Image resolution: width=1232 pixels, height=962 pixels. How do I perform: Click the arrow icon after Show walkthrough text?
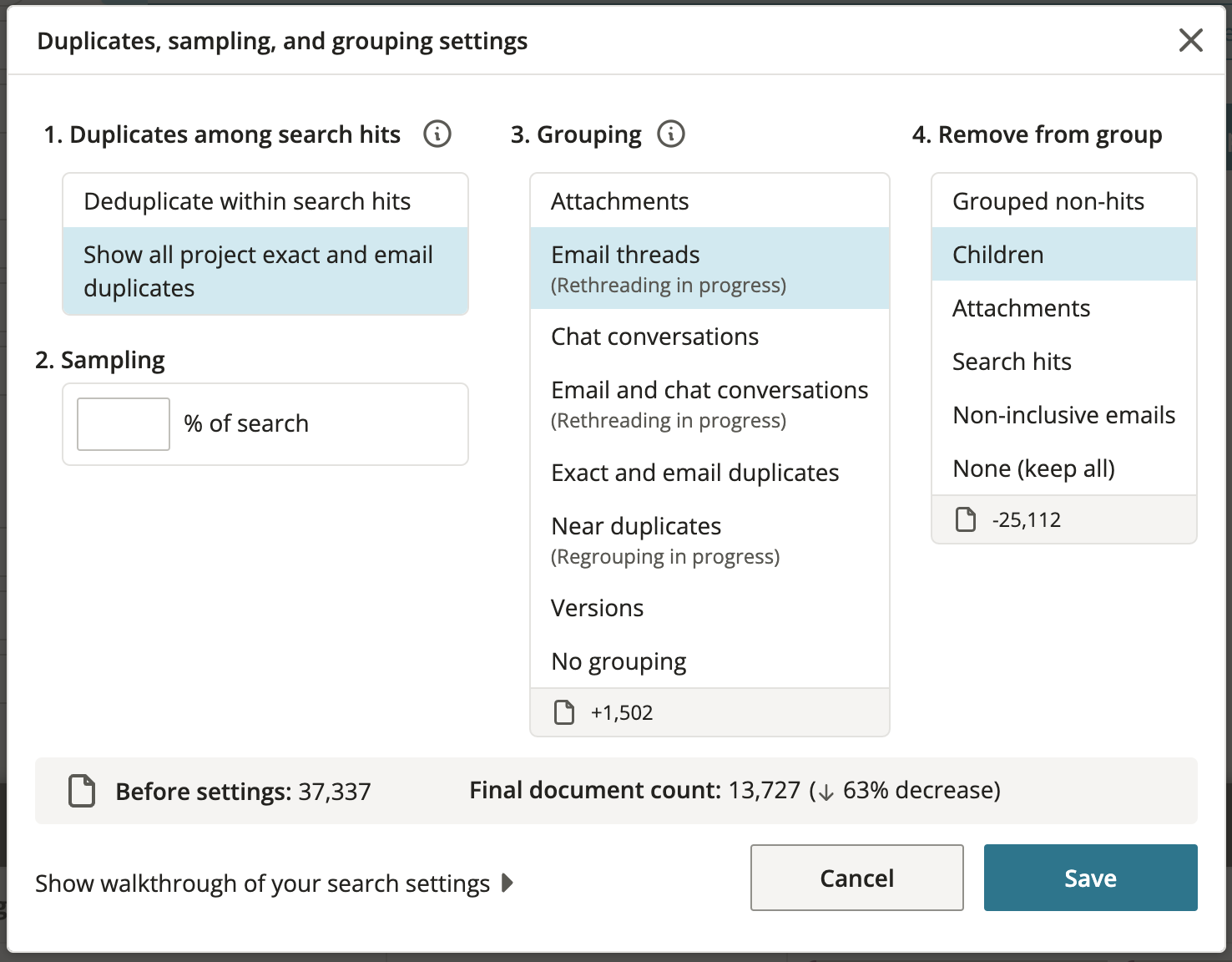pos(507,884)
